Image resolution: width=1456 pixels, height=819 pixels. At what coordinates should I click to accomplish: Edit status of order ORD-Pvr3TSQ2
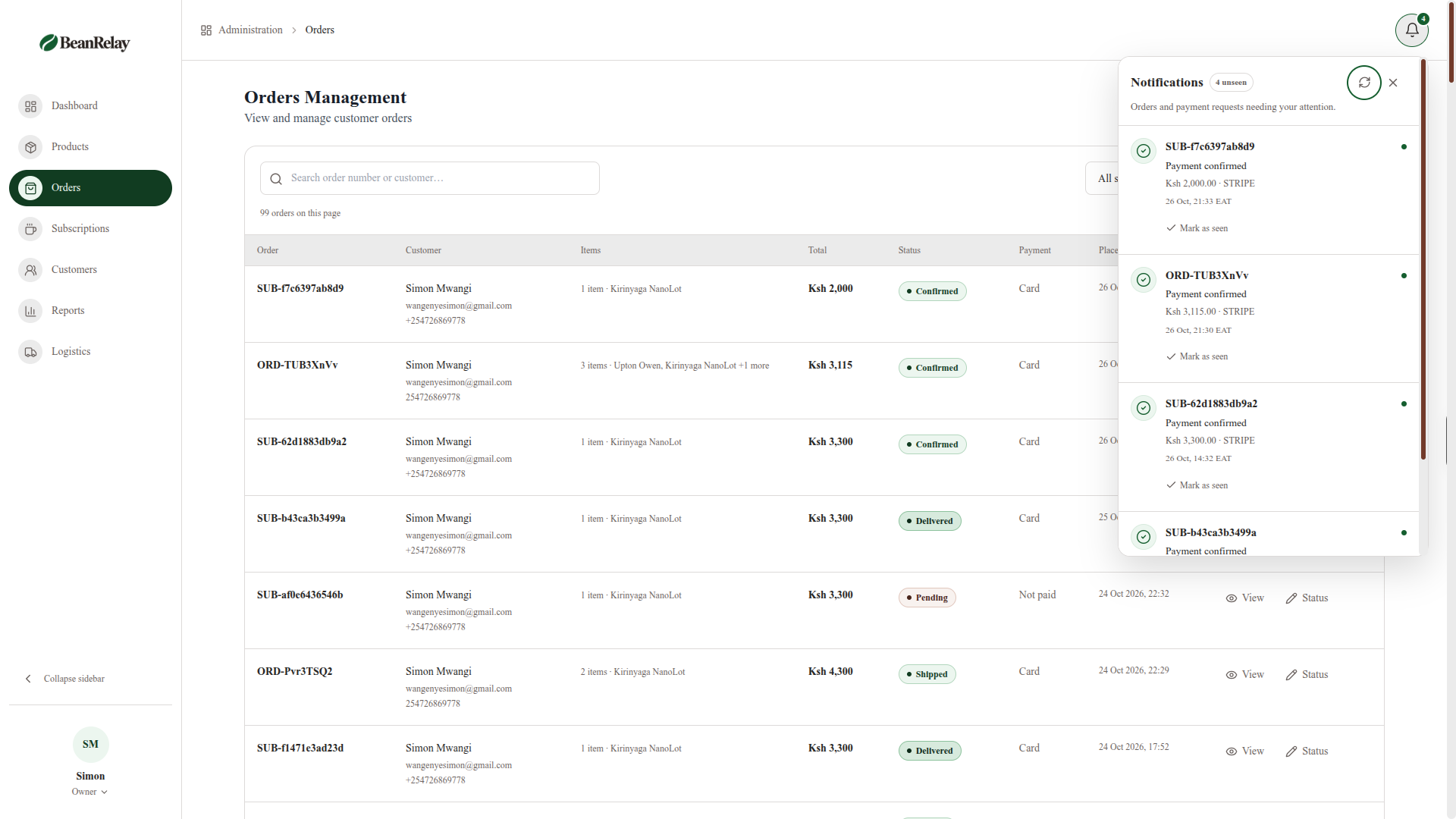point(1307,675)
